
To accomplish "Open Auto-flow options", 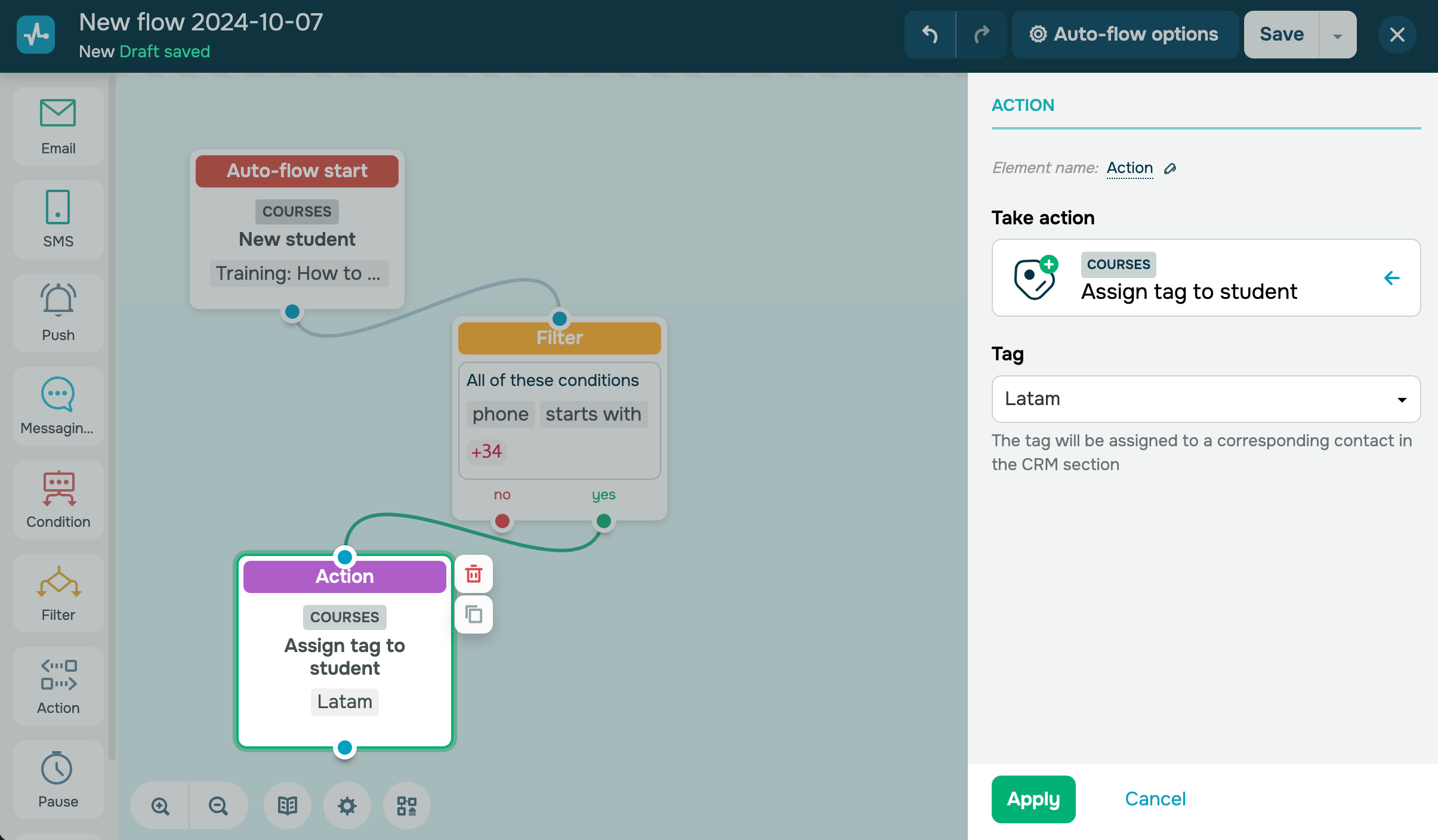I will (x=1125, y=35).
